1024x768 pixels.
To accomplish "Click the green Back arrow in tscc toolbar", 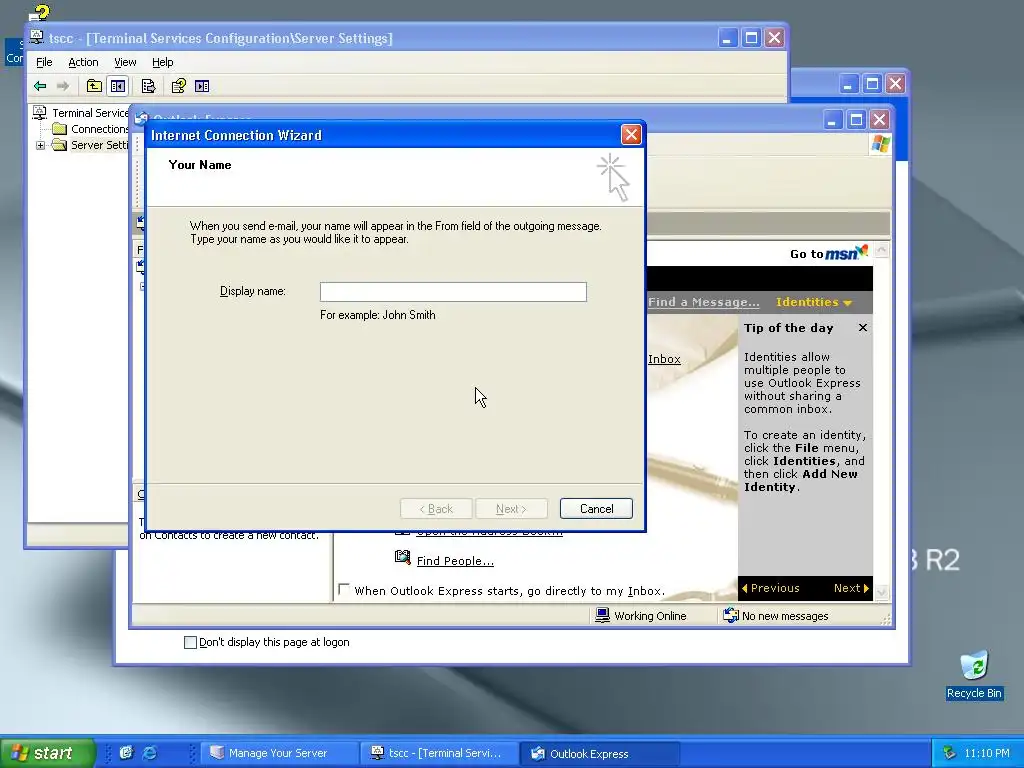I will coord(40,86).
